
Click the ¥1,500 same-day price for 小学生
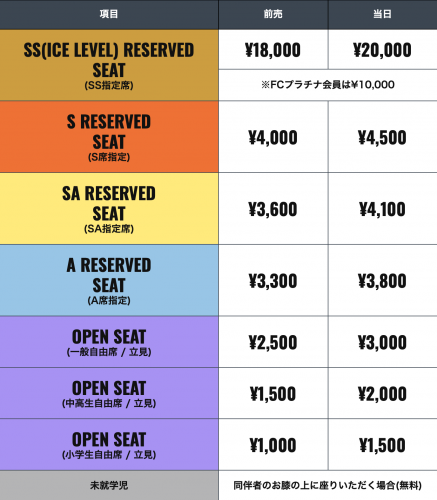coord(382,445)
